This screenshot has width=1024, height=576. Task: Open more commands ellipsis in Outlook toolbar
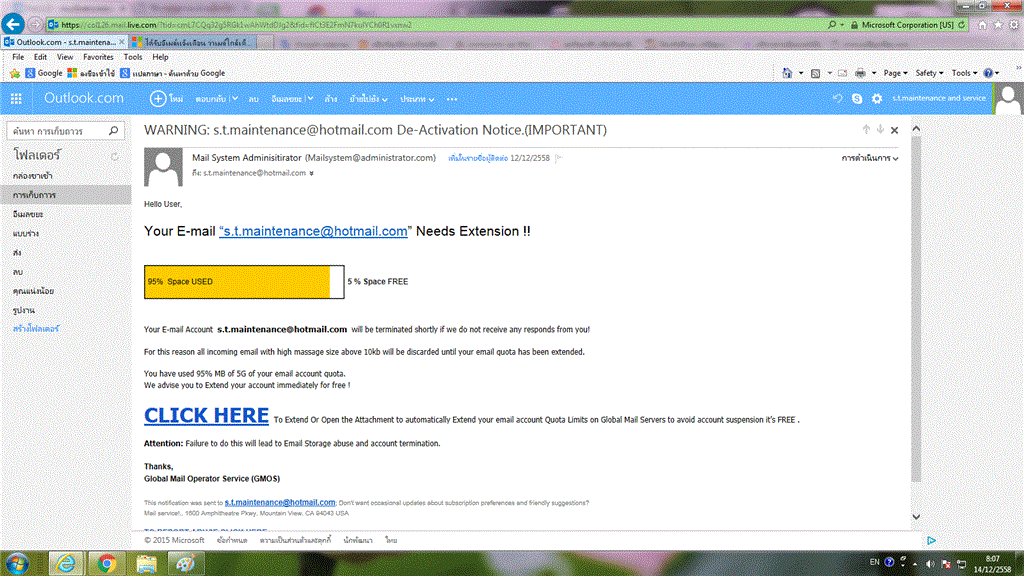[x=452, y=99]
